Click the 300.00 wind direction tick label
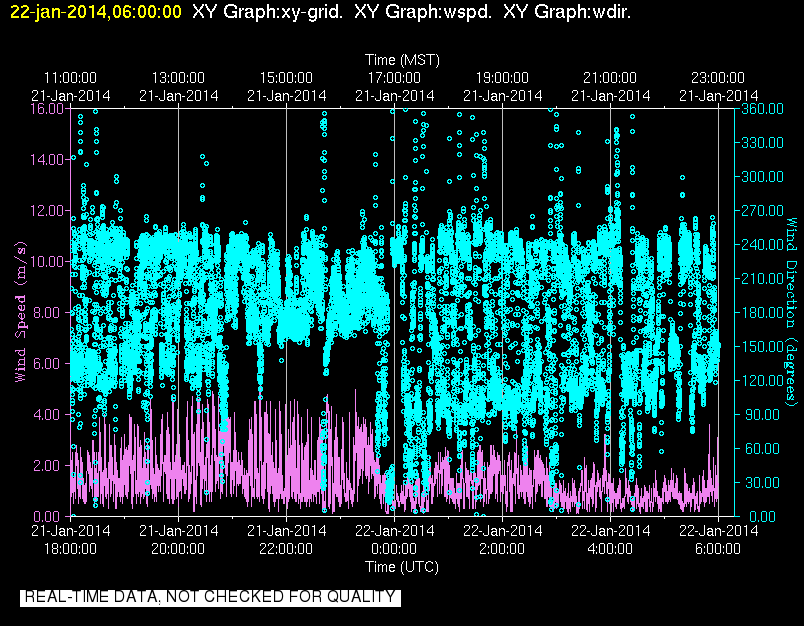This screenshot has height=626, width=804. [762, 177]
